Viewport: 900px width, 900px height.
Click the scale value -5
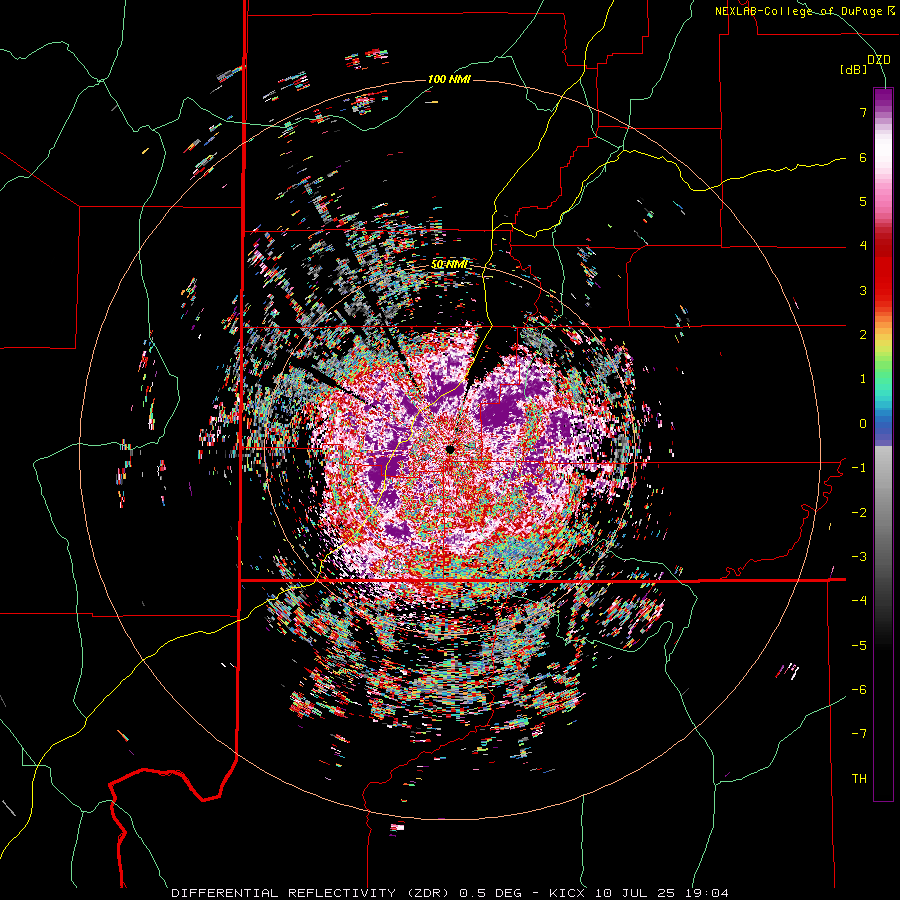[x=859, y=645]
